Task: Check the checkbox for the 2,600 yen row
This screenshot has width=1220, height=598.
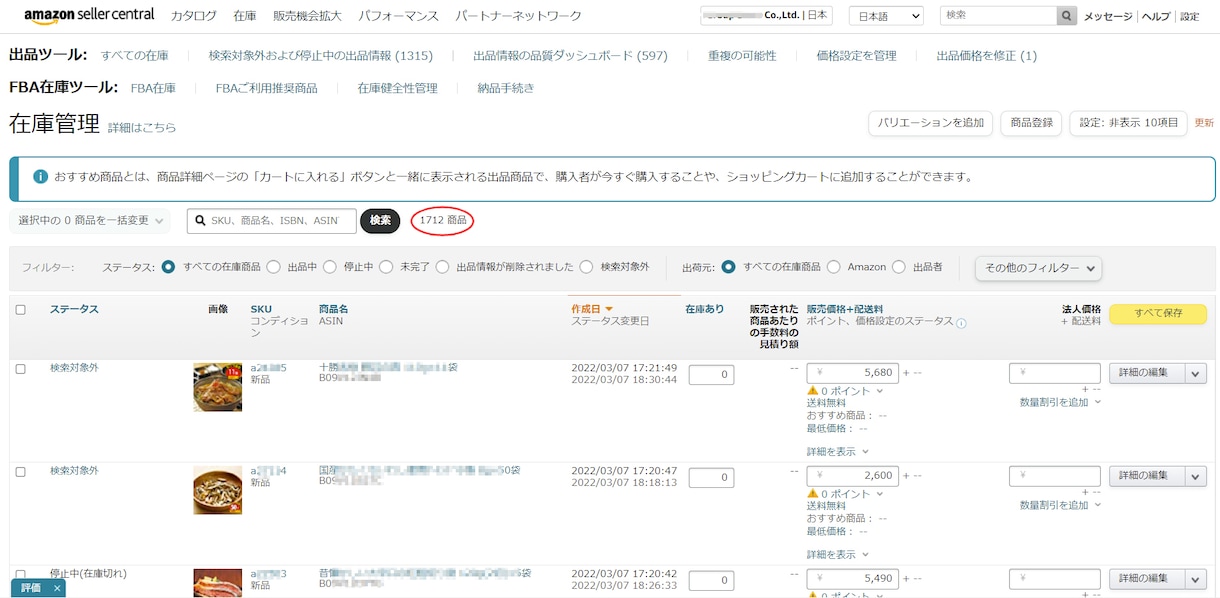Action: [x=20, y=472]
